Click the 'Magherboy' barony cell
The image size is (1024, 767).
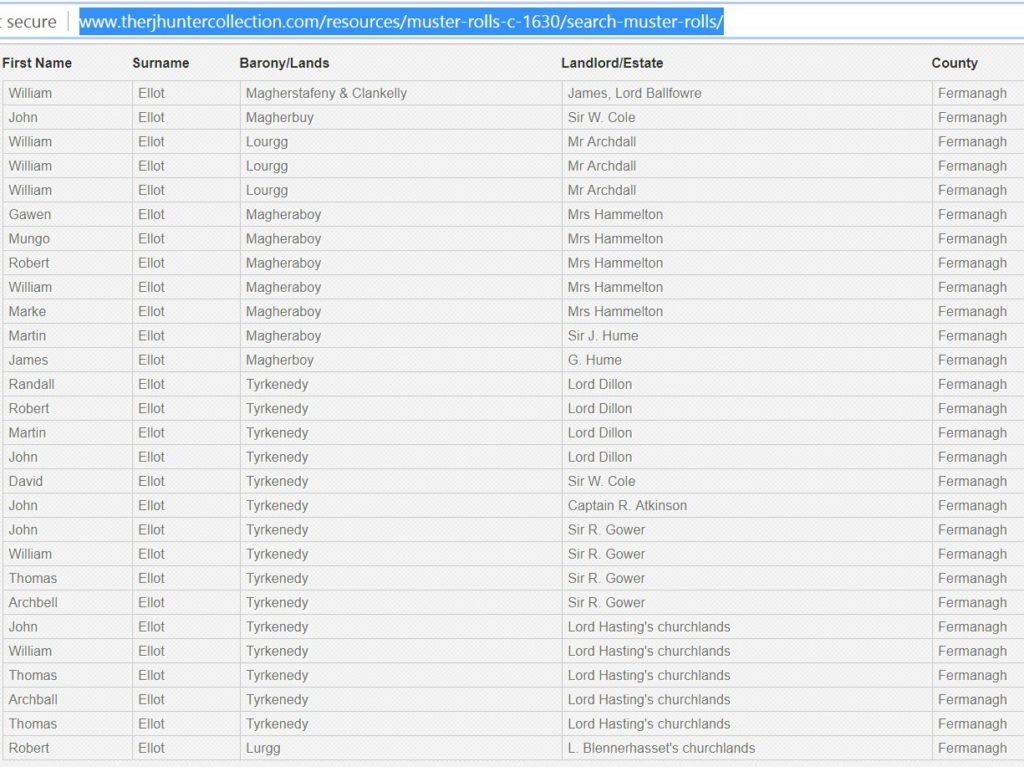tap(280, 360)
